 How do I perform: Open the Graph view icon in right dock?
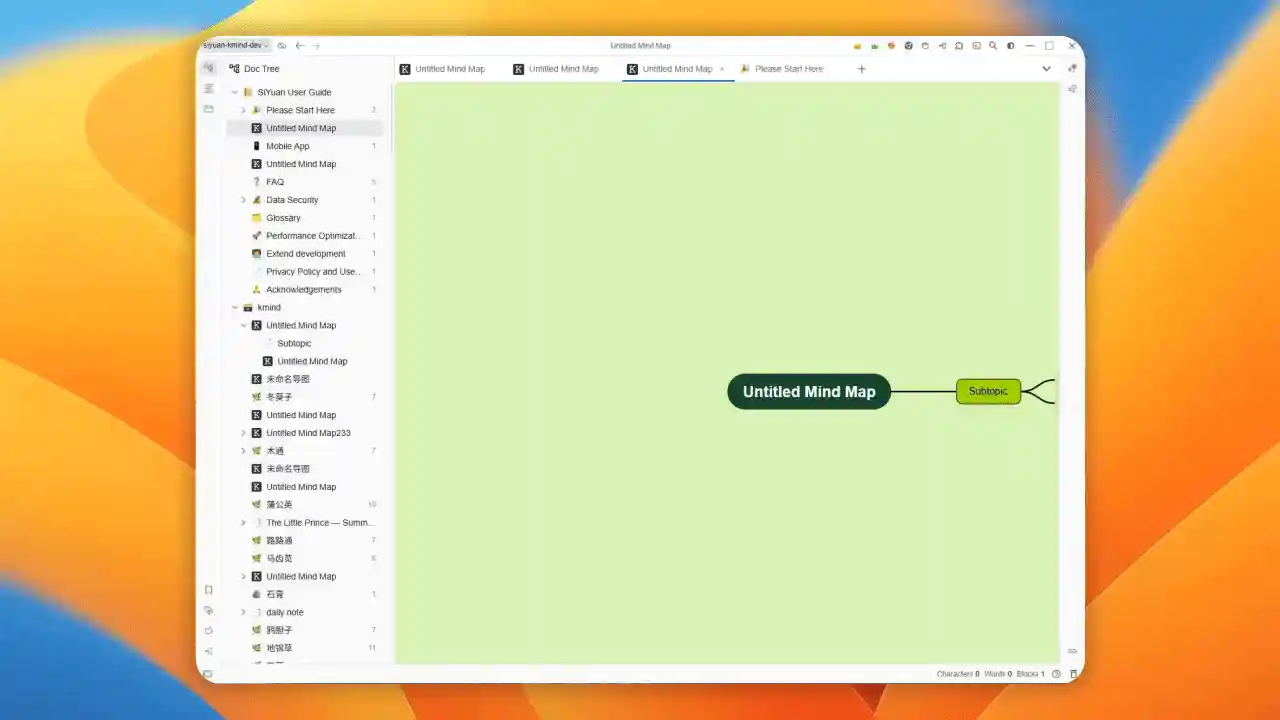1072,68
